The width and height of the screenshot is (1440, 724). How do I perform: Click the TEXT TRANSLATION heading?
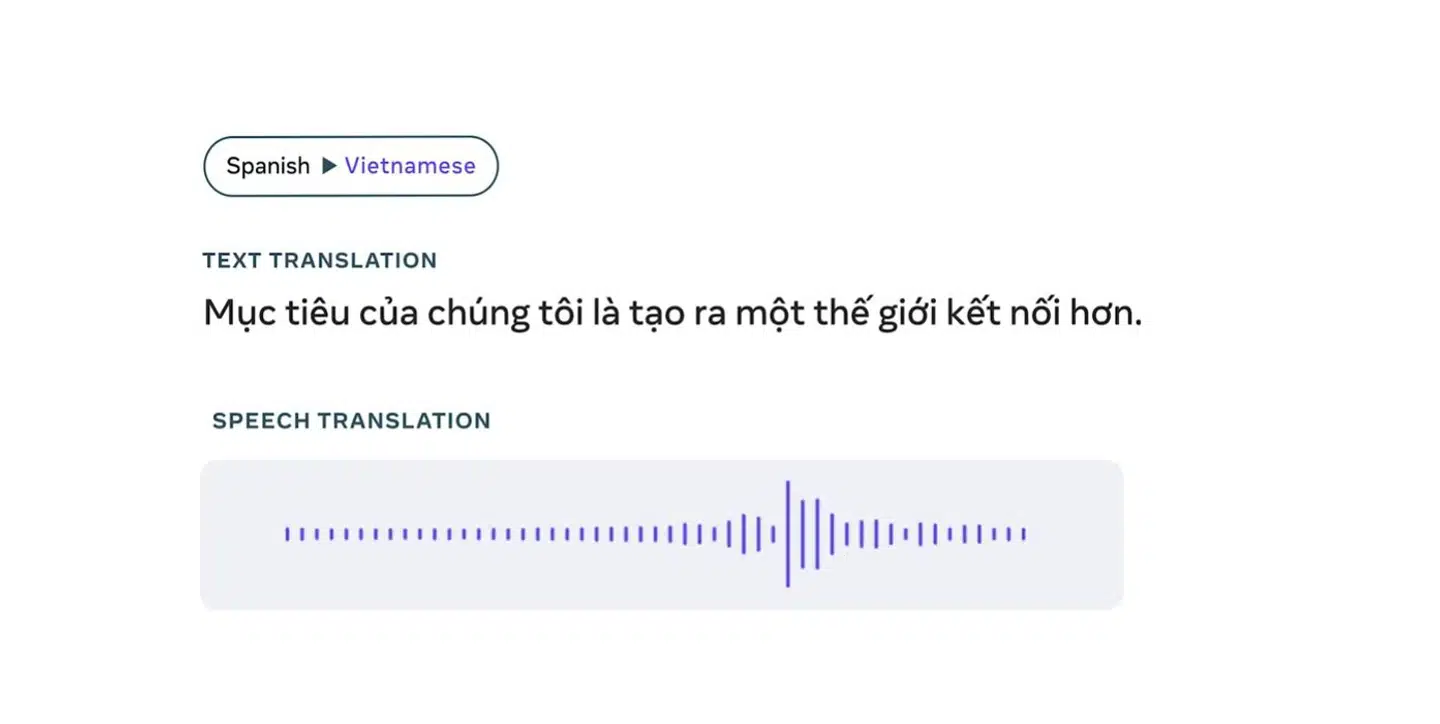(319, 261)
